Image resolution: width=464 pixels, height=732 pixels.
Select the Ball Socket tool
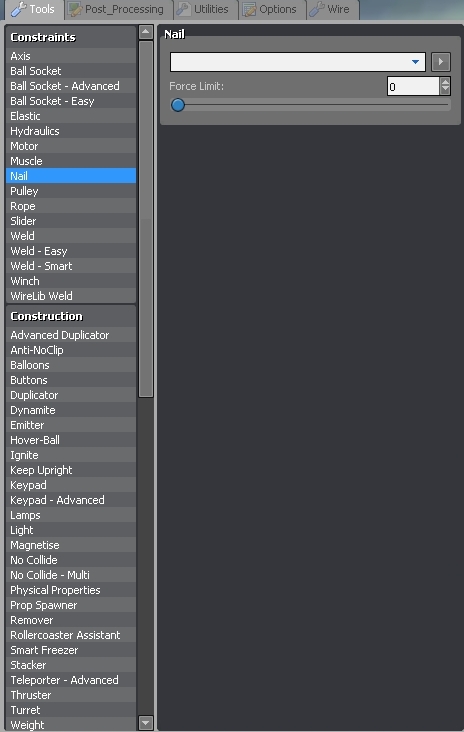pos(71,71)
